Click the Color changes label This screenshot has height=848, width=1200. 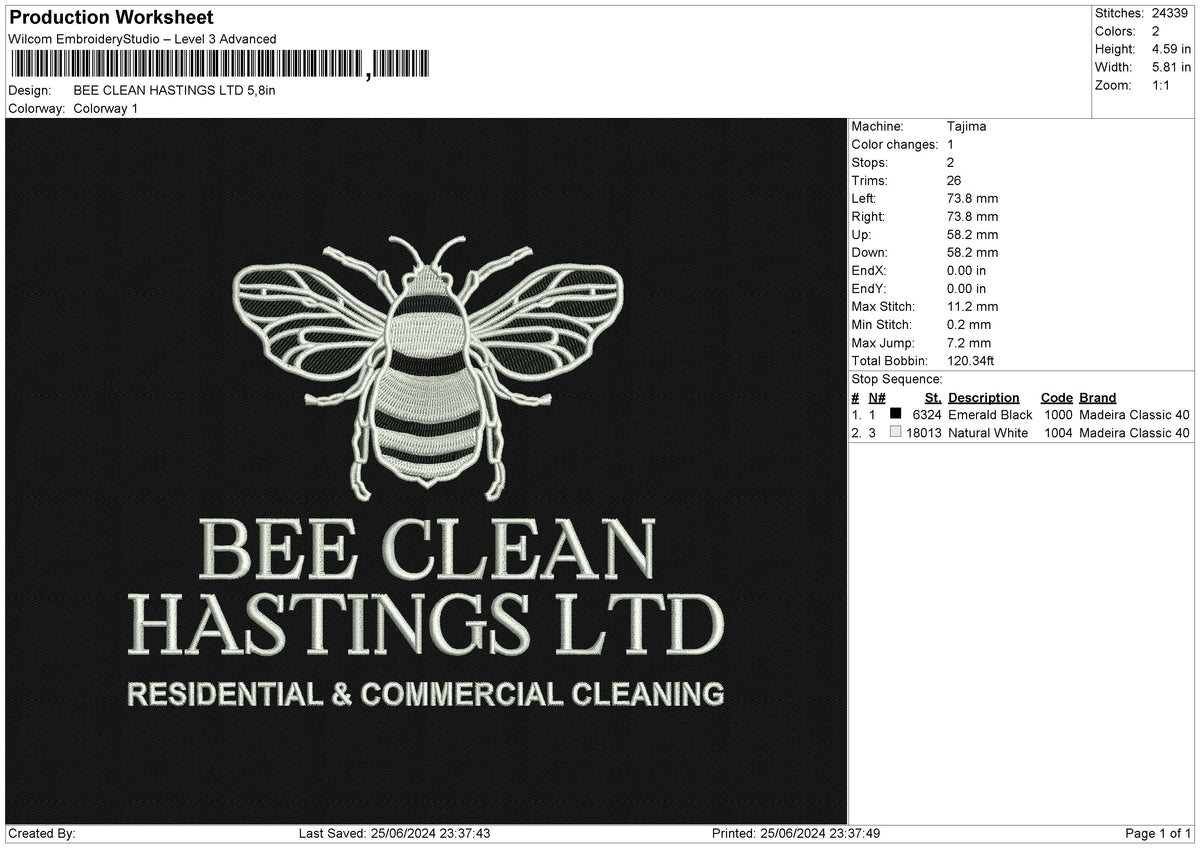(895, 144)
